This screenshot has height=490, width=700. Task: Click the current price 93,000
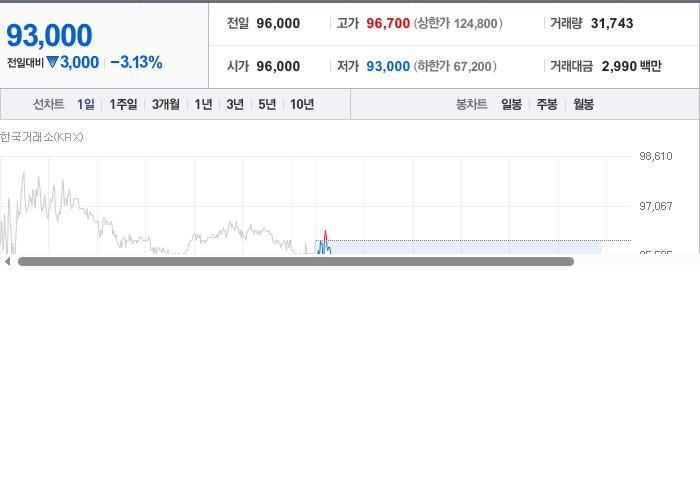pyautogui.click(x=49, y=35)
